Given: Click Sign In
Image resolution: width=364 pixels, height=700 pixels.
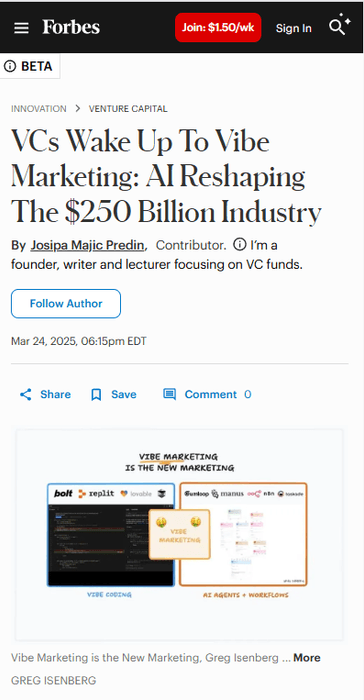Looking at the screenshot, I should [x=293, y=28].
